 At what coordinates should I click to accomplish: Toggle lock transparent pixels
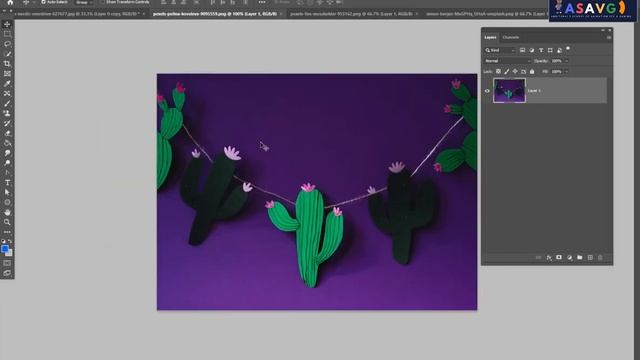(x=498, y=71)
